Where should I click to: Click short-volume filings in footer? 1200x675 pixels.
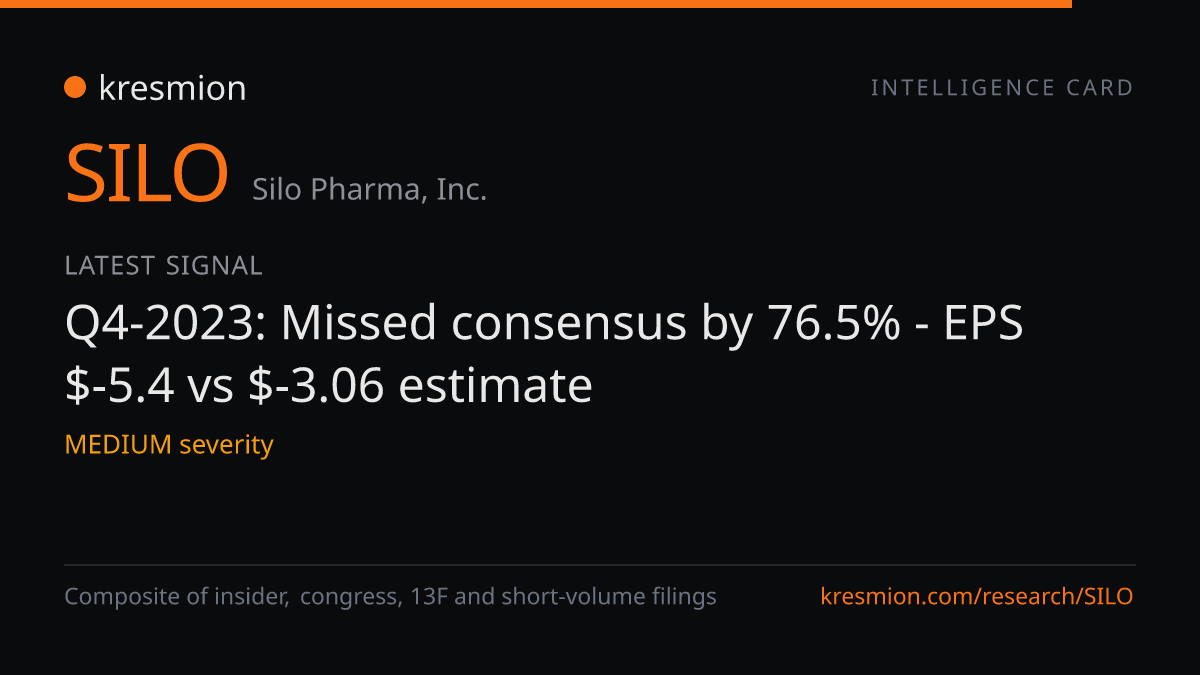pos(609,597)
